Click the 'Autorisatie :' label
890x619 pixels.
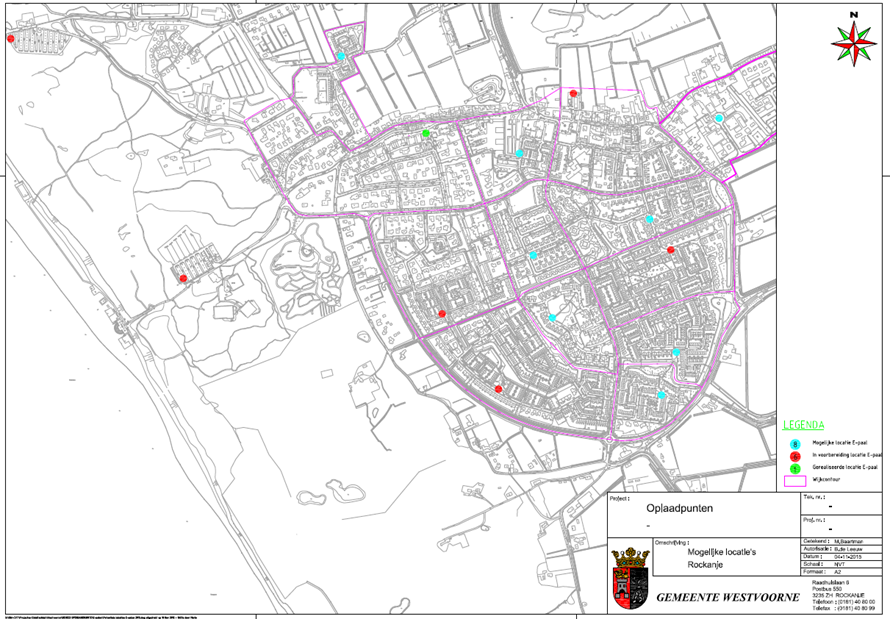[x=818, y=549]
